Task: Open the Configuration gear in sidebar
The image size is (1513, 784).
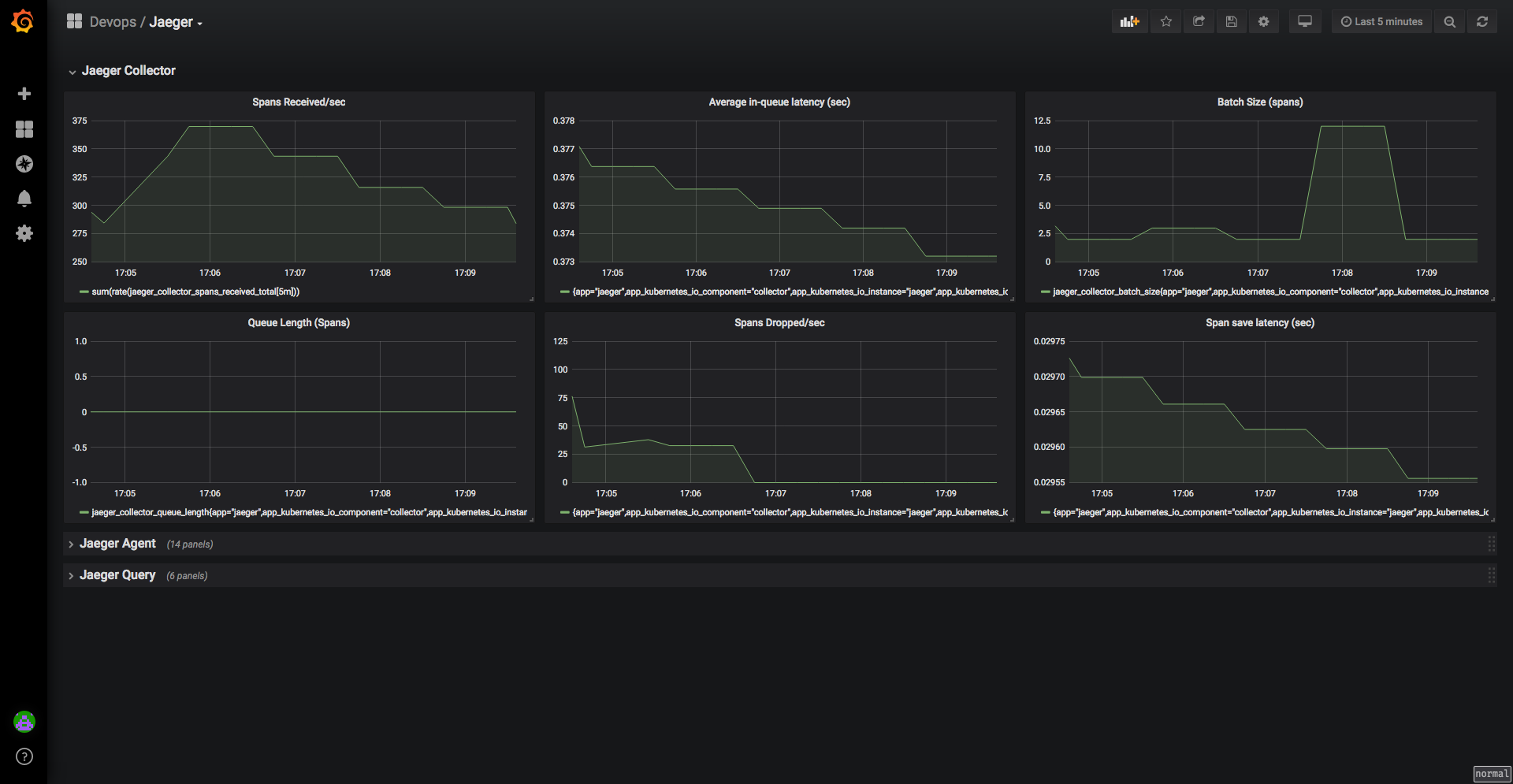Action: click(24, 233)
